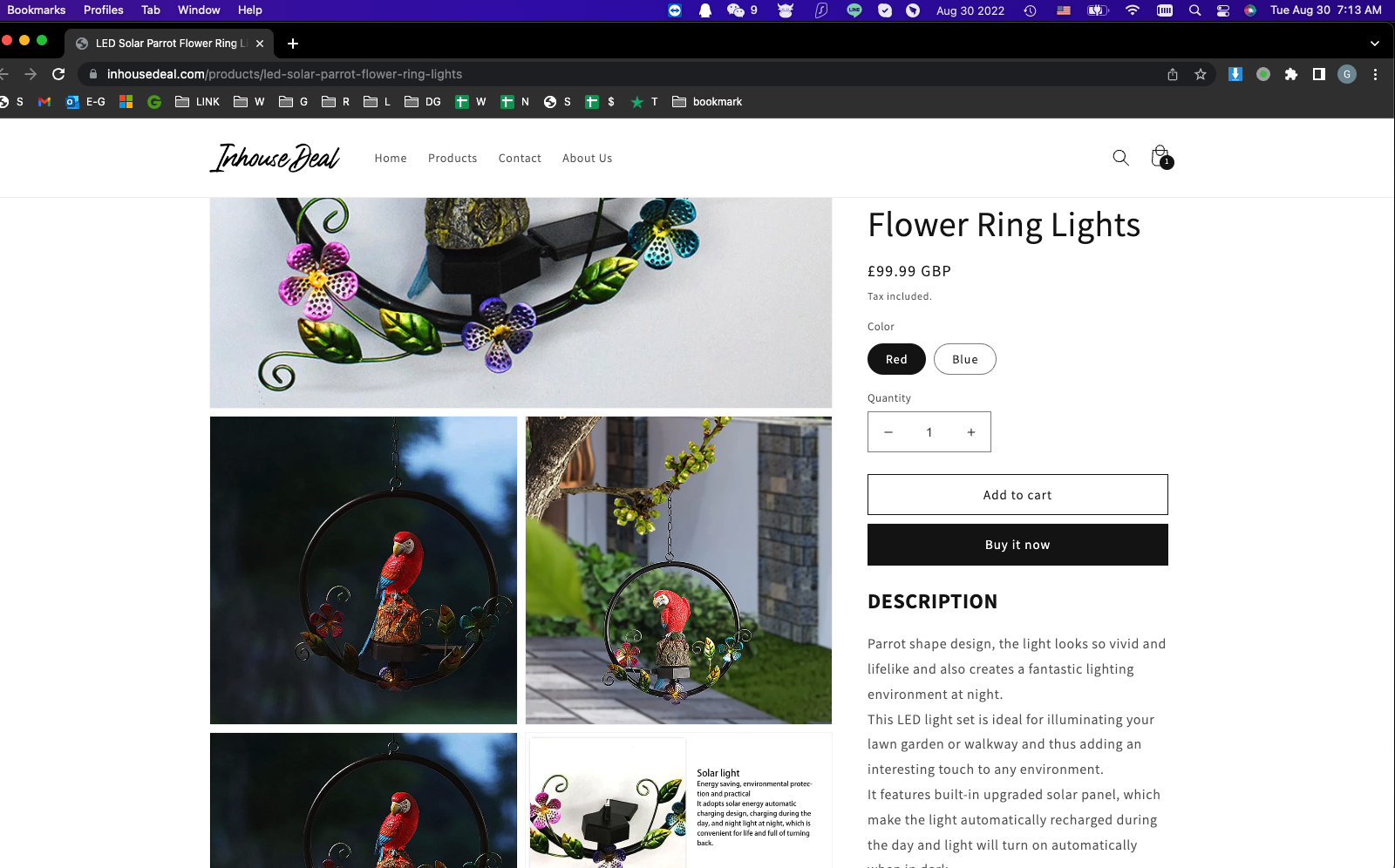Expand the L bookmarks folder
The image size is (1395, 868).
377,102
